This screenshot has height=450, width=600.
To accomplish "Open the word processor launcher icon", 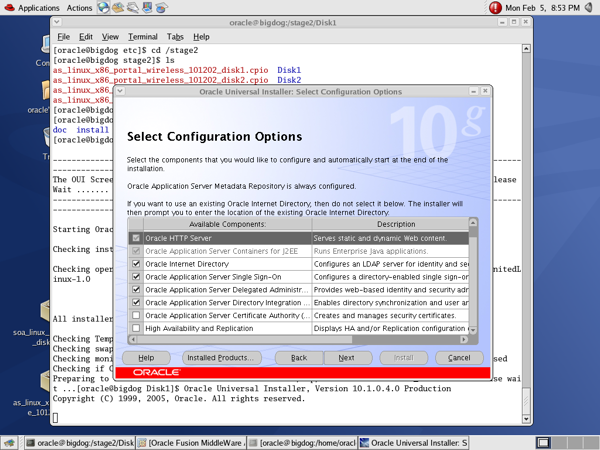I will tap(132, 7).
